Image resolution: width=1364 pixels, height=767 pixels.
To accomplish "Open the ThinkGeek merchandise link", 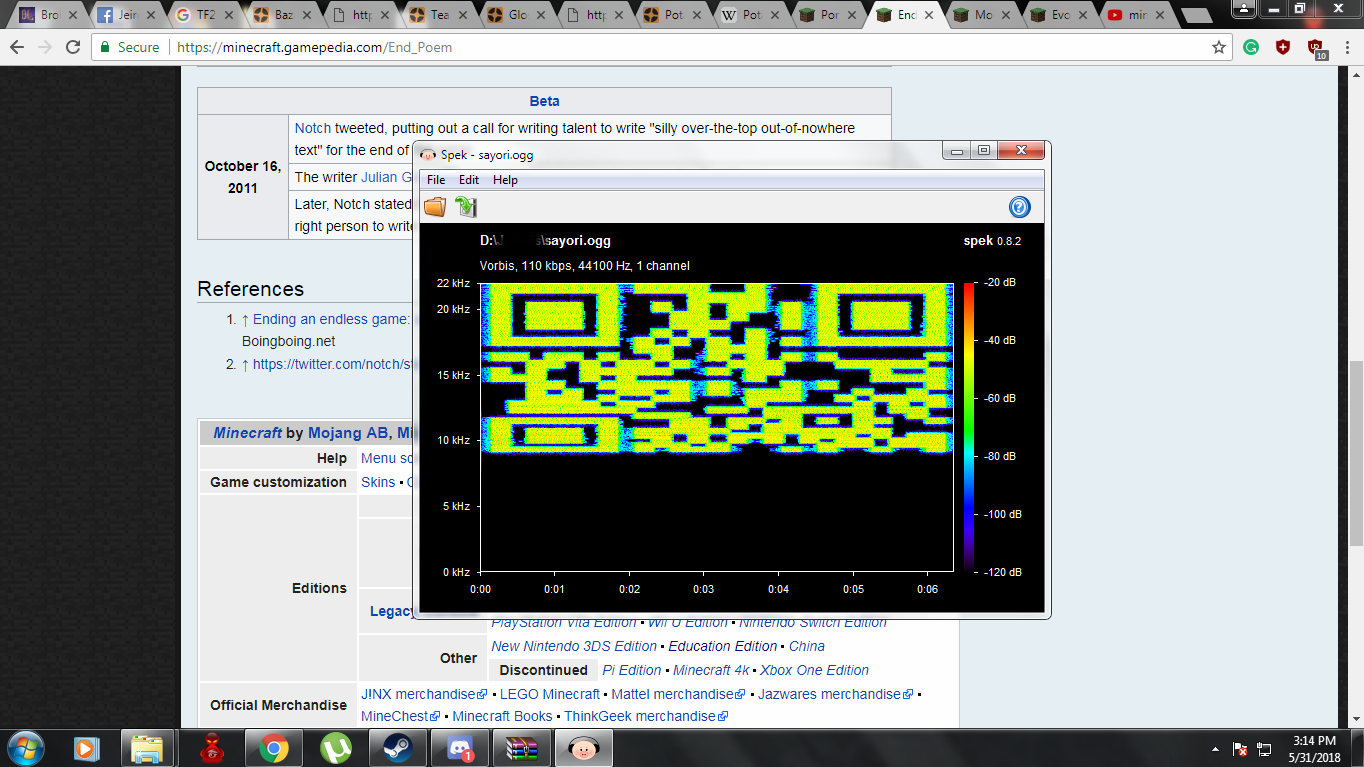I will click(x=646, y=716).
